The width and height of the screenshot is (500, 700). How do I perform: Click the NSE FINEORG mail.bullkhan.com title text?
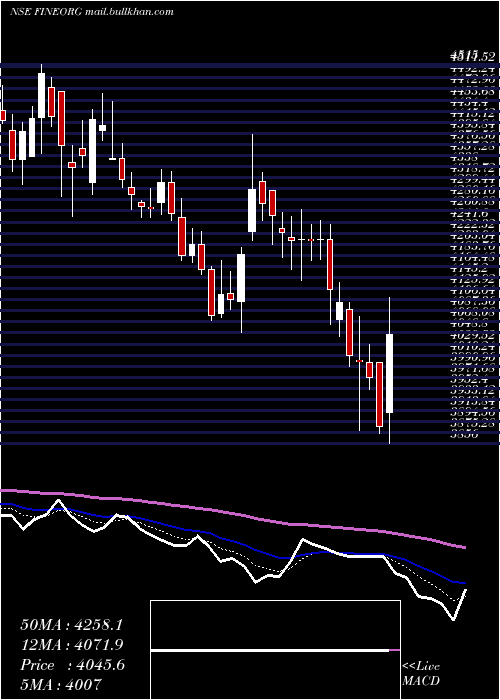point(91,12)
